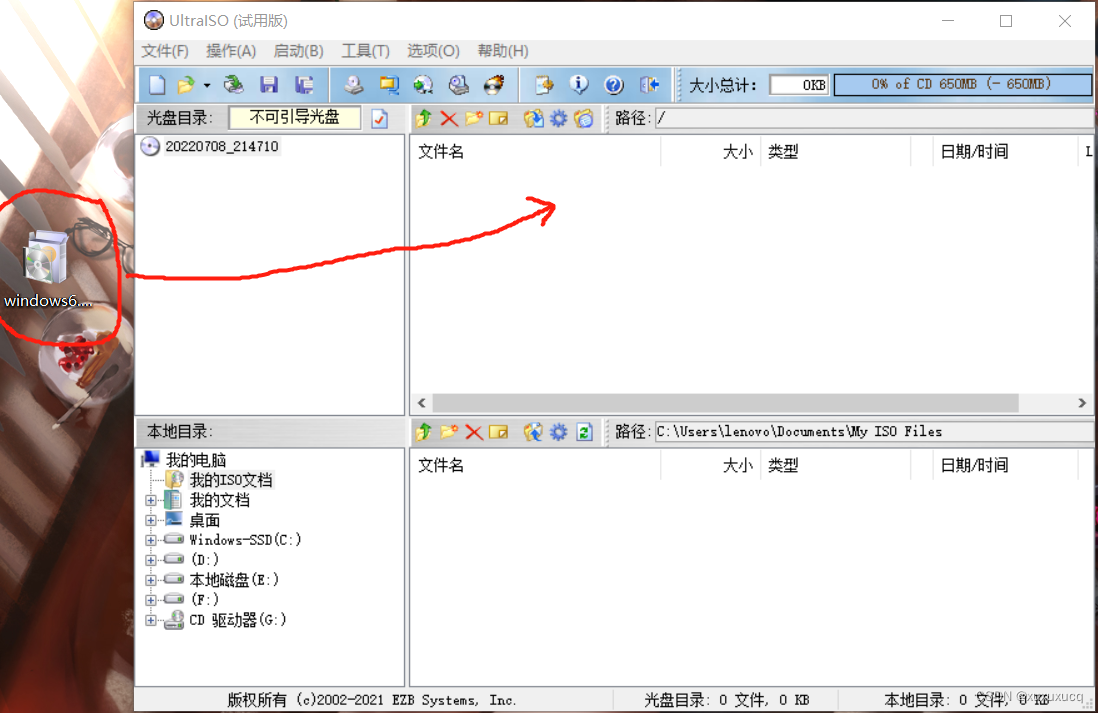
Task: Click the Open CD/DVD icon with green arrow
Action: tap(233, 85)
